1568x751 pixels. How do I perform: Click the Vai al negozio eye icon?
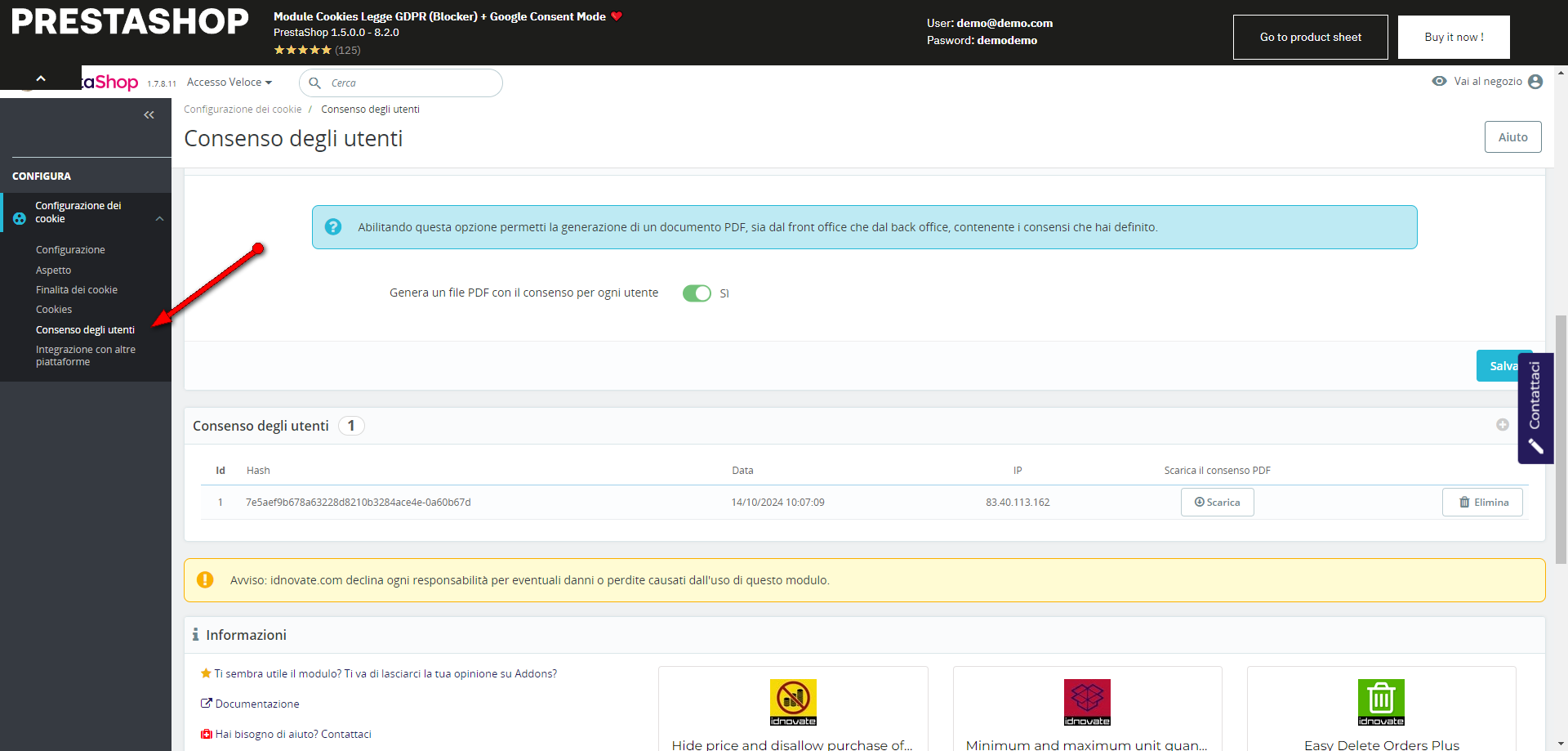pyautogui.click(x=1439, y=82)
